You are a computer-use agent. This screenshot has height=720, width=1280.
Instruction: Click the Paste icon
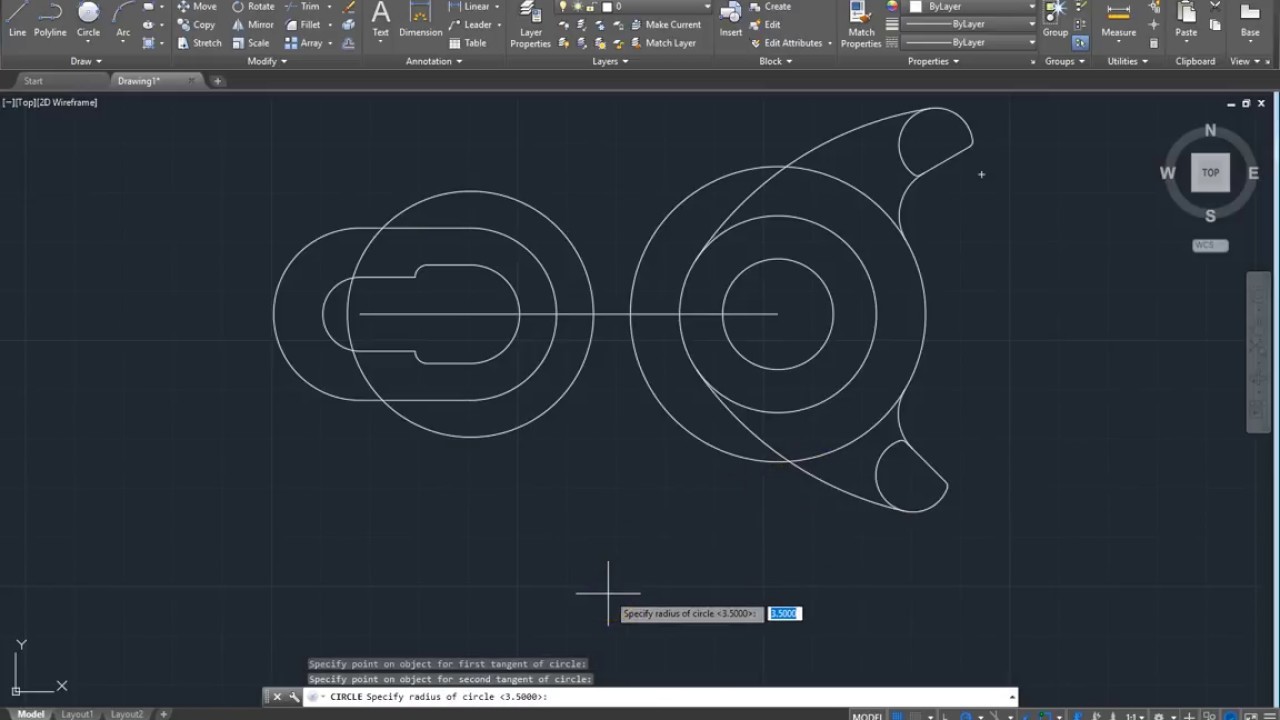[x=1186, y=19]
